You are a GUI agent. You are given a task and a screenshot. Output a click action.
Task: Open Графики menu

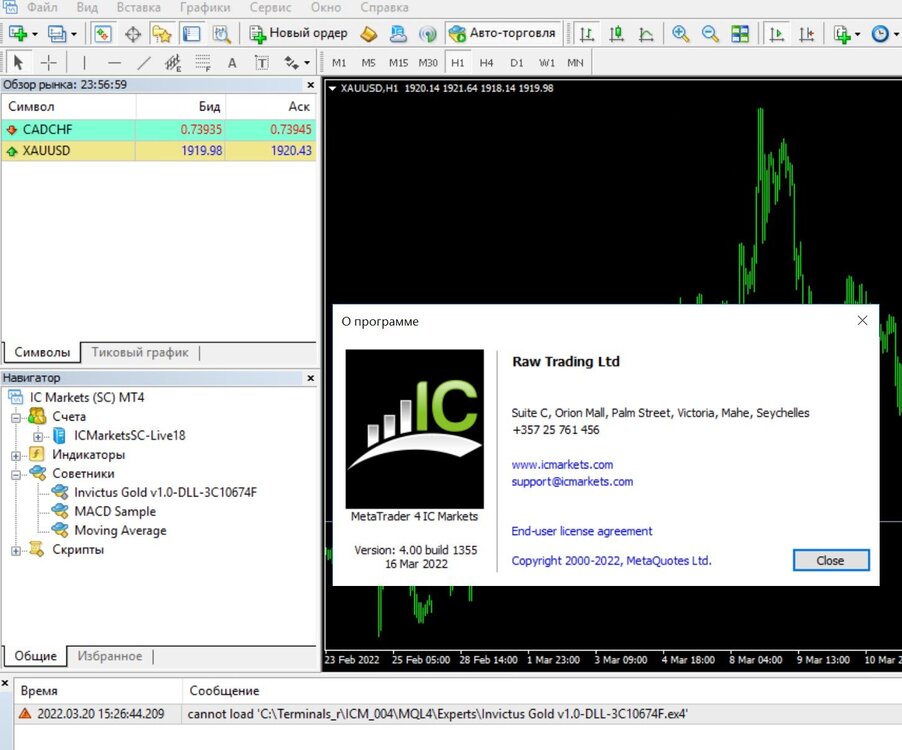[205, 7]
